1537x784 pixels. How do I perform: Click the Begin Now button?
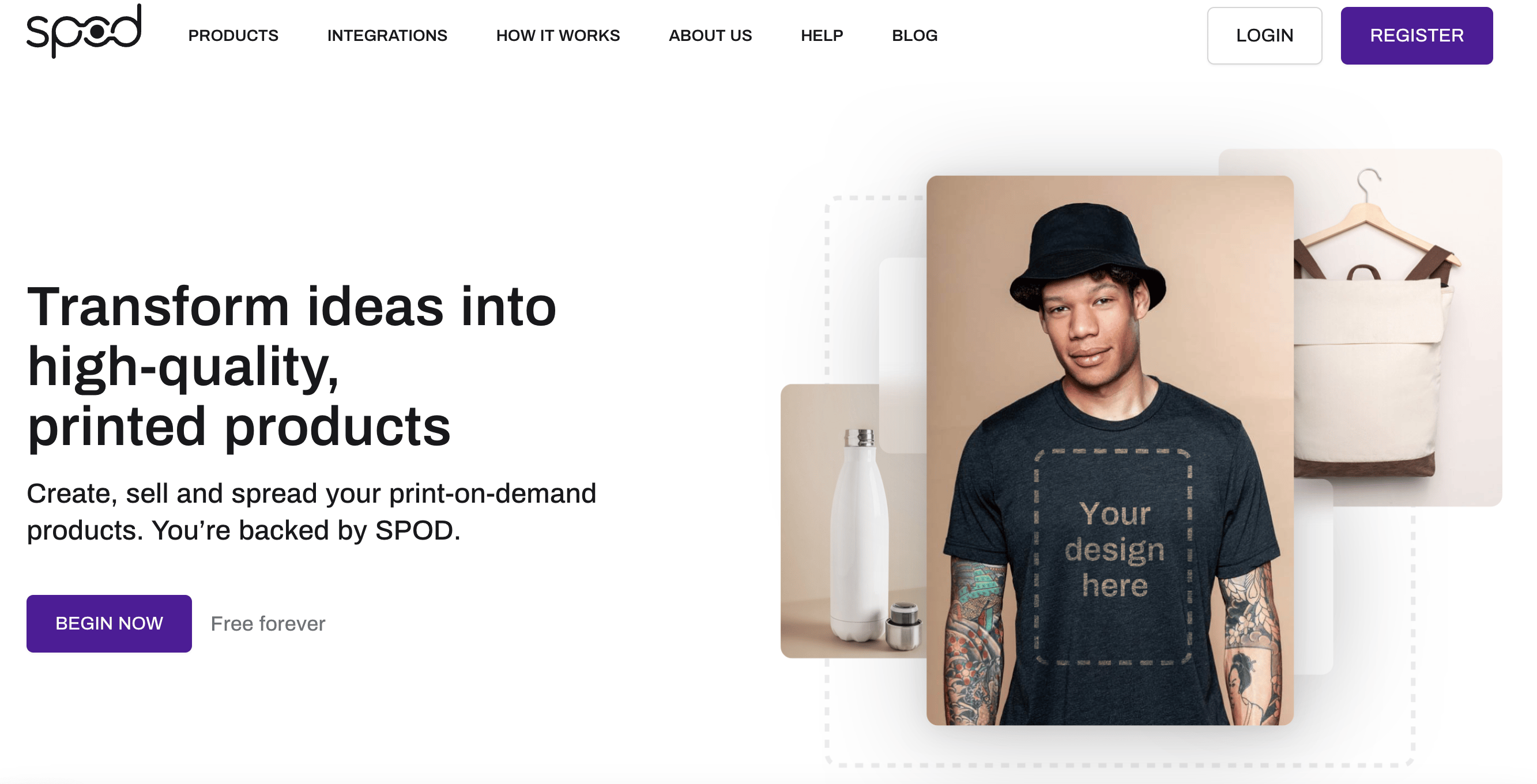pyautogui.click(x=109, y=624)
